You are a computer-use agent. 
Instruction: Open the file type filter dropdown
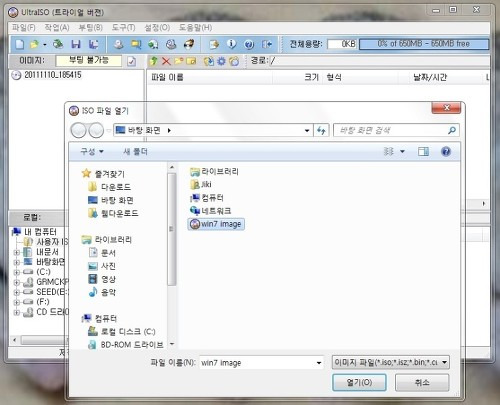445,362
